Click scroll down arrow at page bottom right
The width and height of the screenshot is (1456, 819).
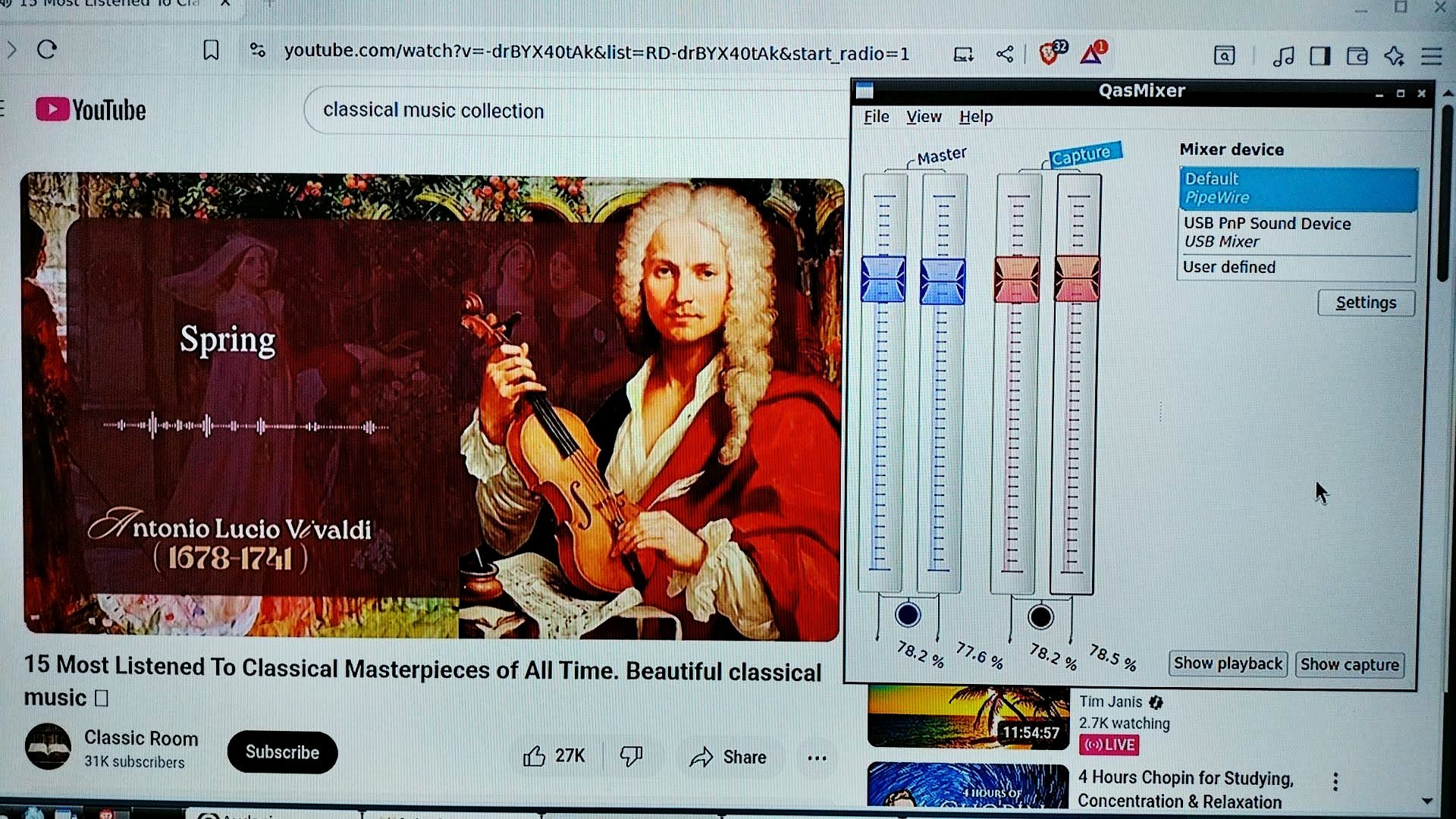click(x=1427, y=801)
